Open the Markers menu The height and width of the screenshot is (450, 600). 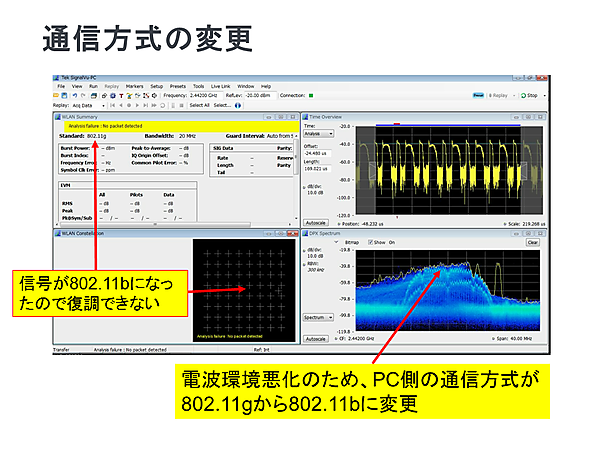pyautogui.click(x=134, y=86)
